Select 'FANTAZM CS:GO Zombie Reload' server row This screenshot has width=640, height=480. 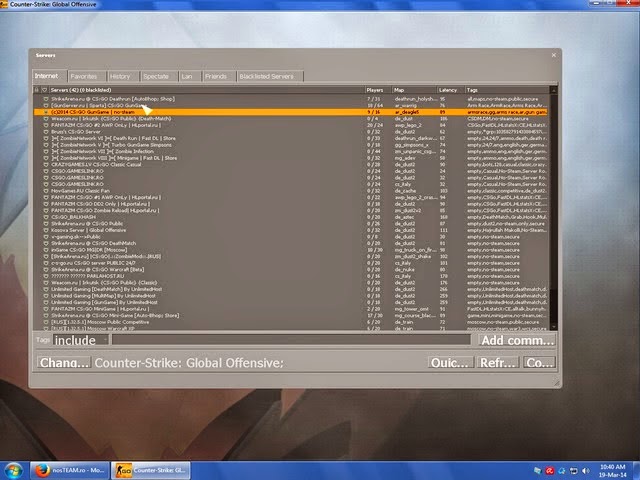pos(291,211)
